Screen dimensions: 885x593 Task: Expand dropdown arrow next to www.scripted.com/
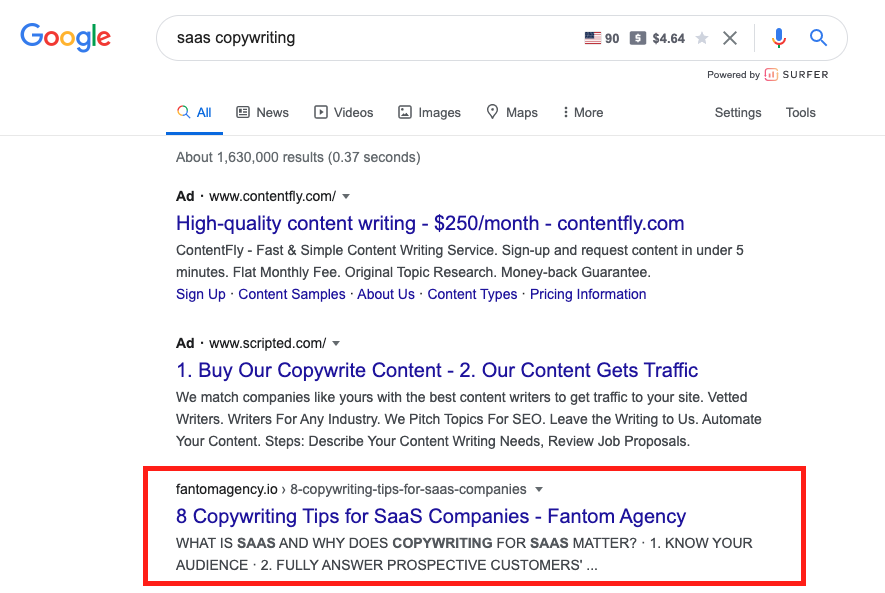pyautogui.click(x=336, y=344)
